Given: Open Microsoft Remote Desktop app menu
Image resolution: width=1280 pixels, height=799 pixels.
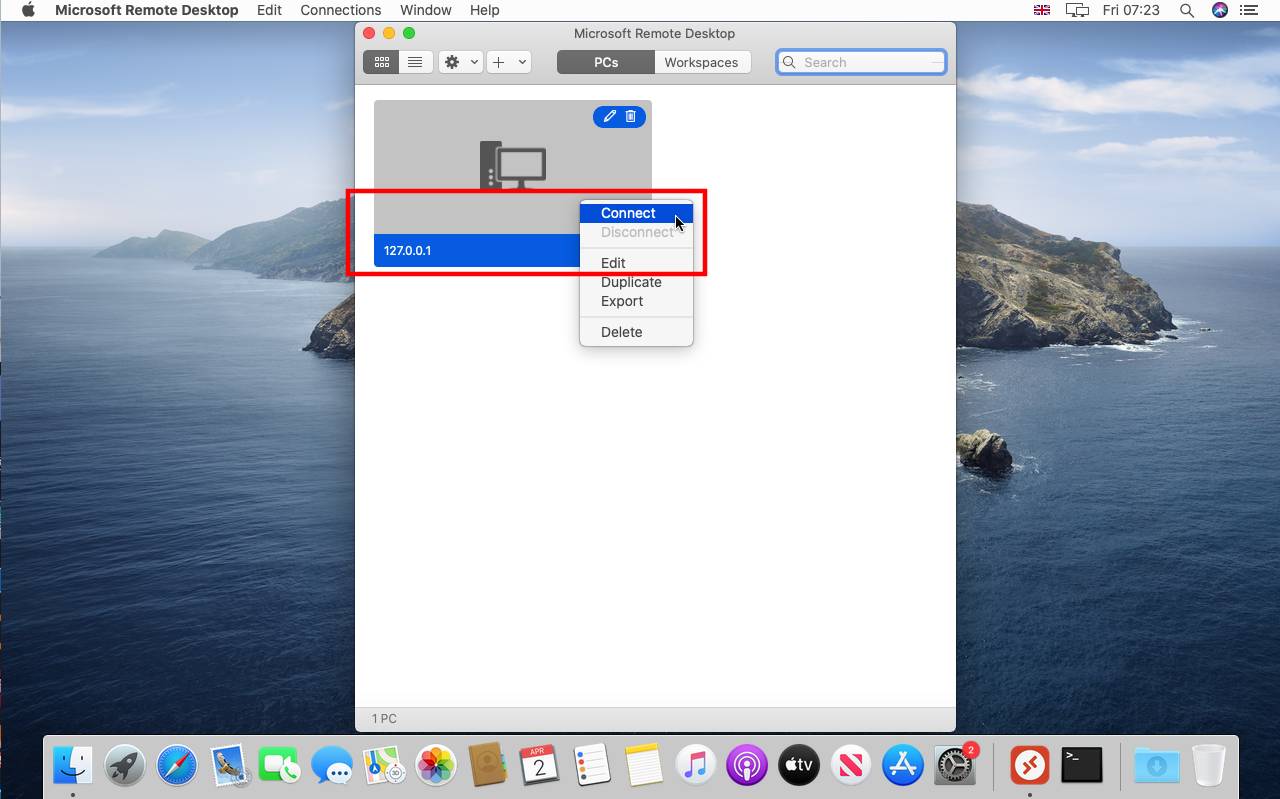Looking at the screenshot, I should point(147,10).
